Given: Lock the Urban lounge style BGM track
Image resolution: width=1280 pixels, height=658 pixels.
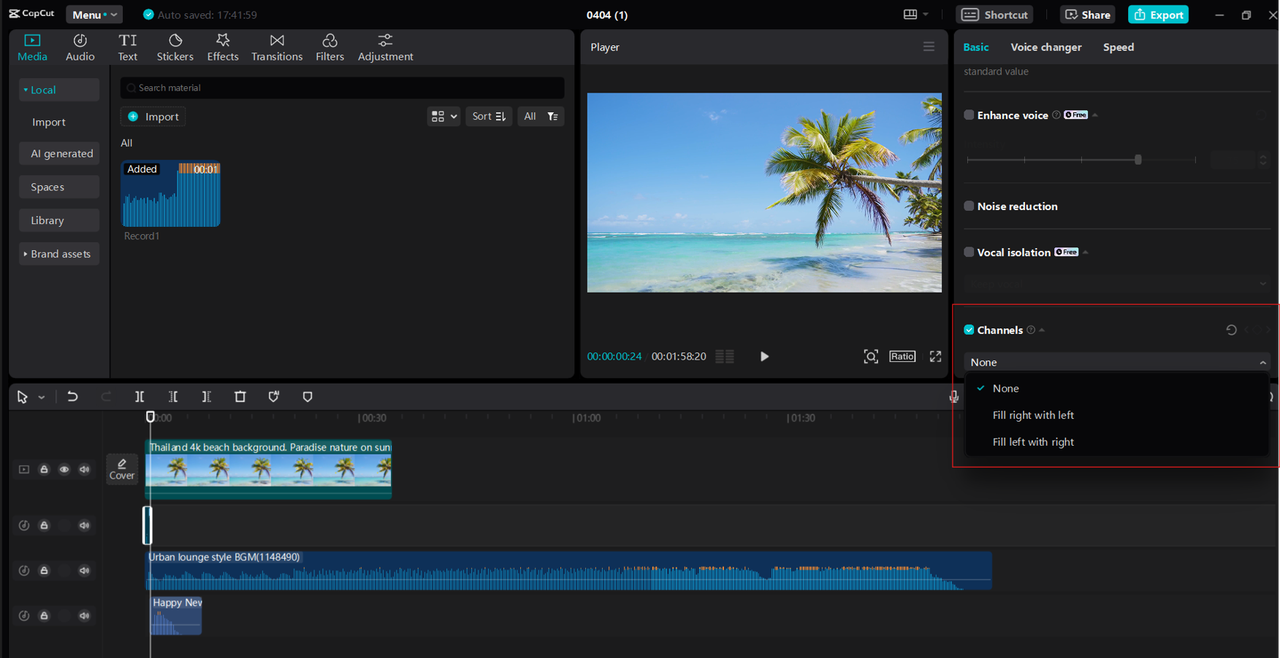Looking at the screenshot, I should (x=44, y=571).
